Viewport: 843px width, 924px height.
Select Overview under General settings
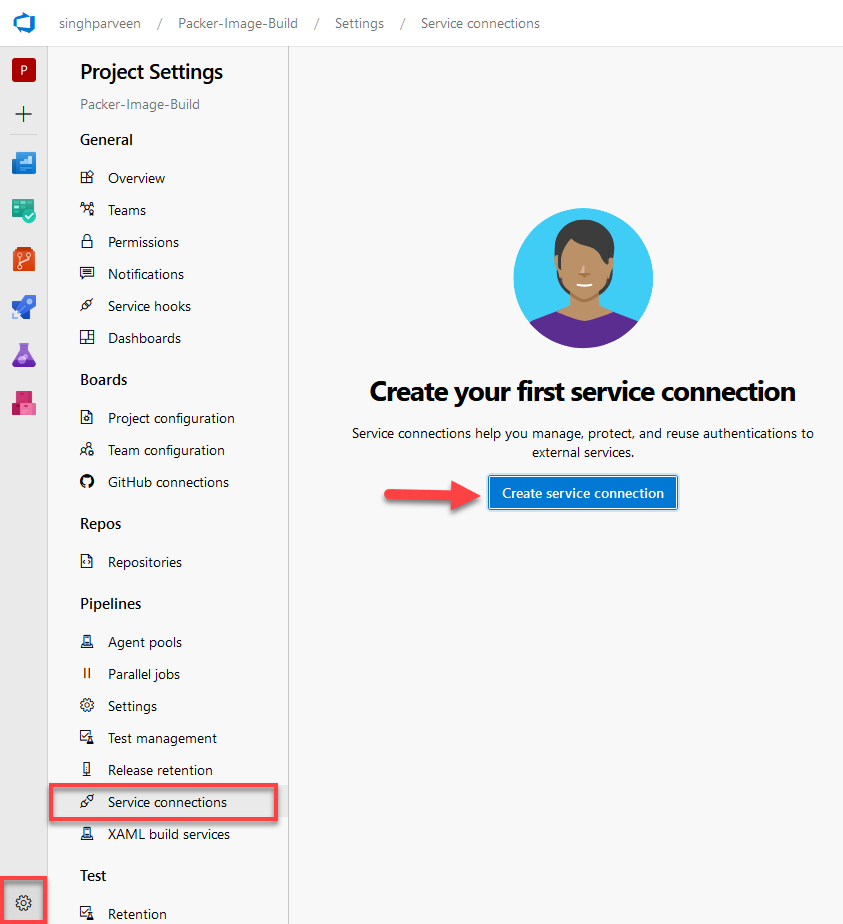pyautogui.click(x=134, y=177)
